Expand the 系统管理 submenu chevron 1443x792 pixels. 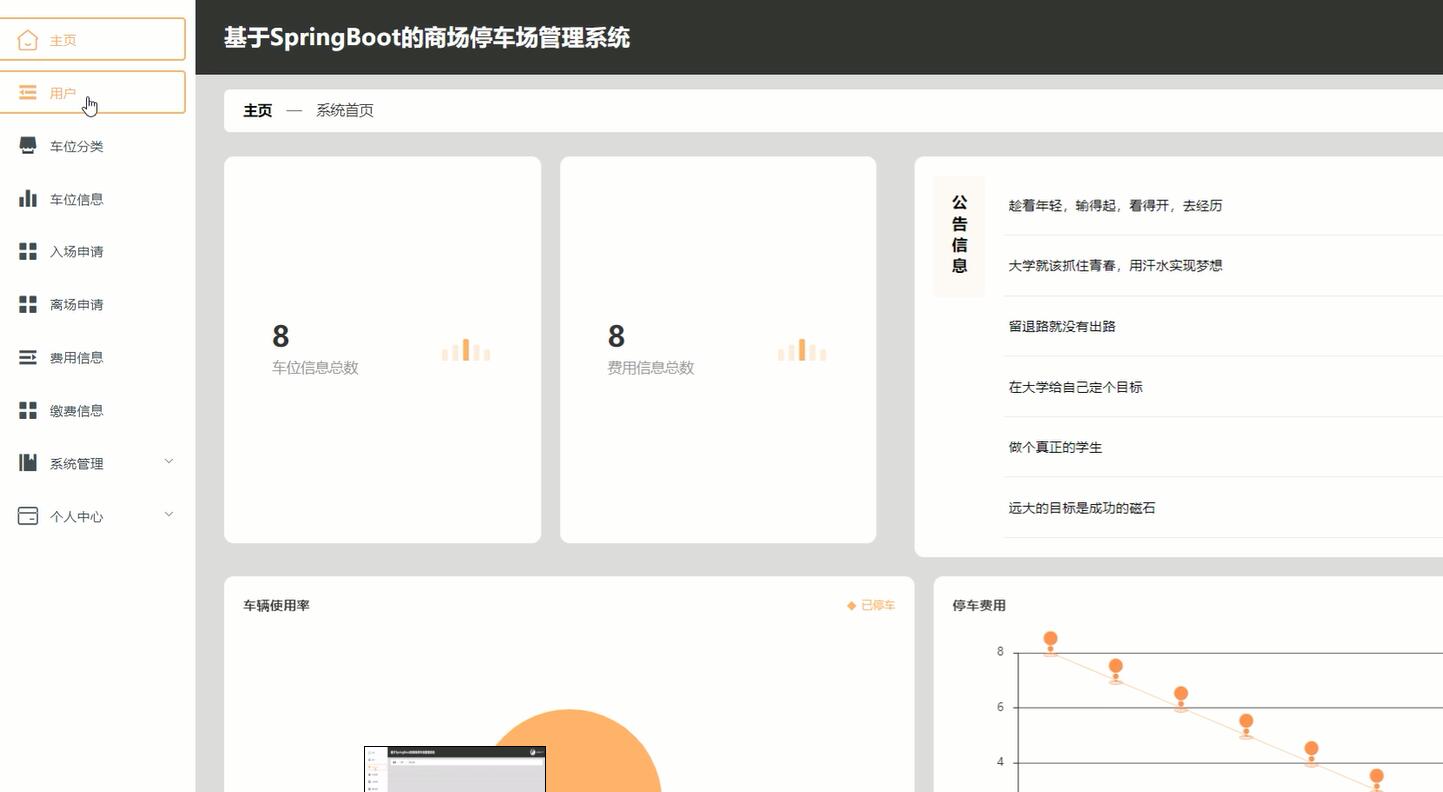tap(168, 461)
